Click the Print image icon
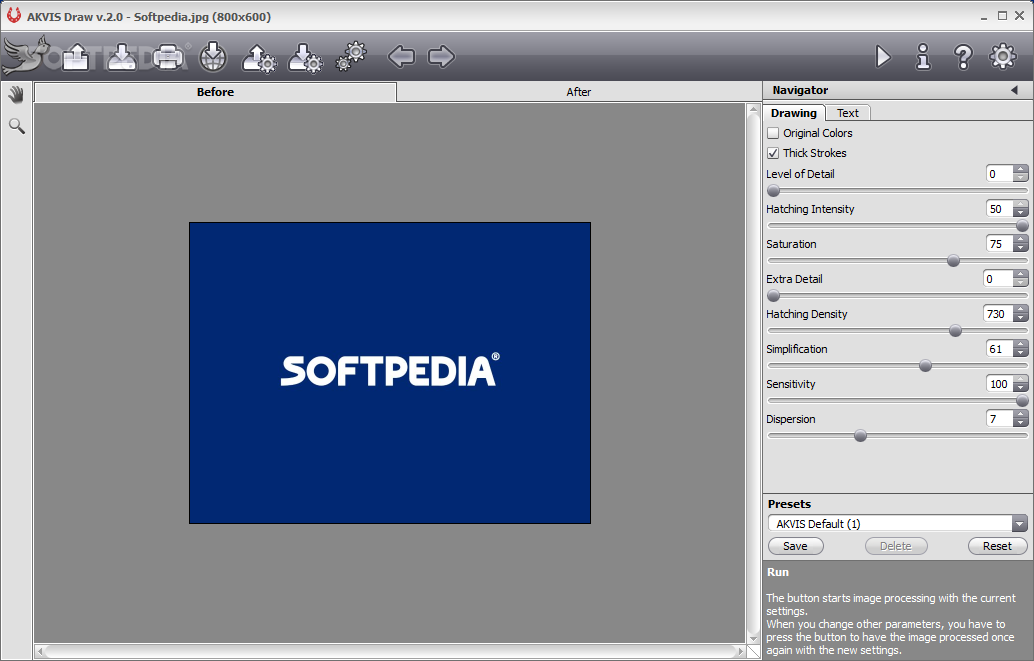Screen dimensions: 1034x661 [x=167, y=57]
